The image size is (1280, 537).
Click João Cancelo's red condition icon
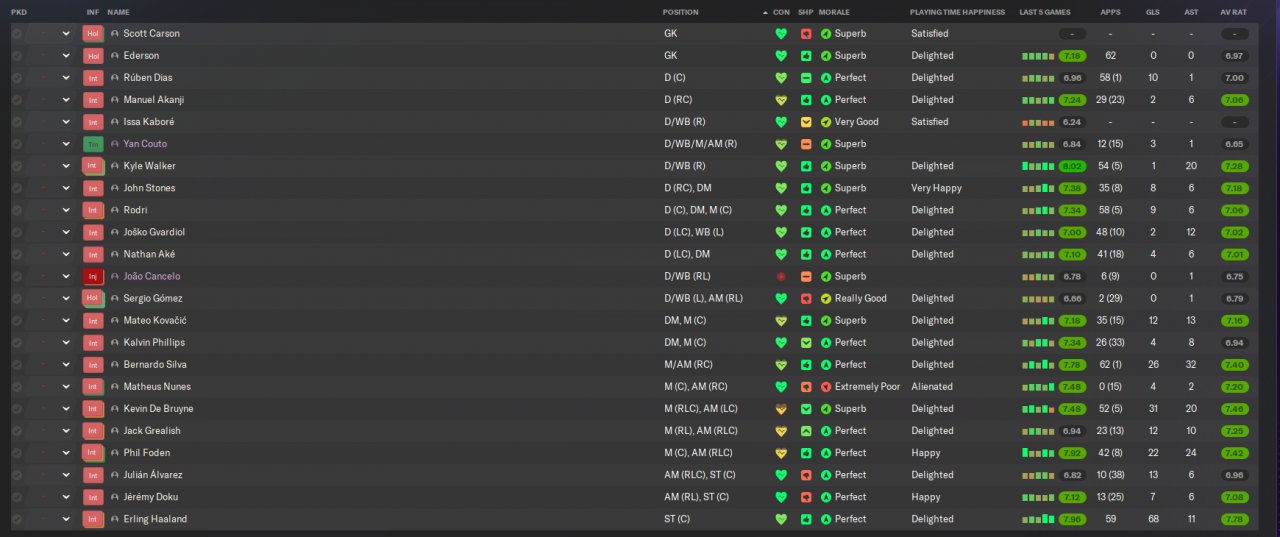(x=781, y=276)
